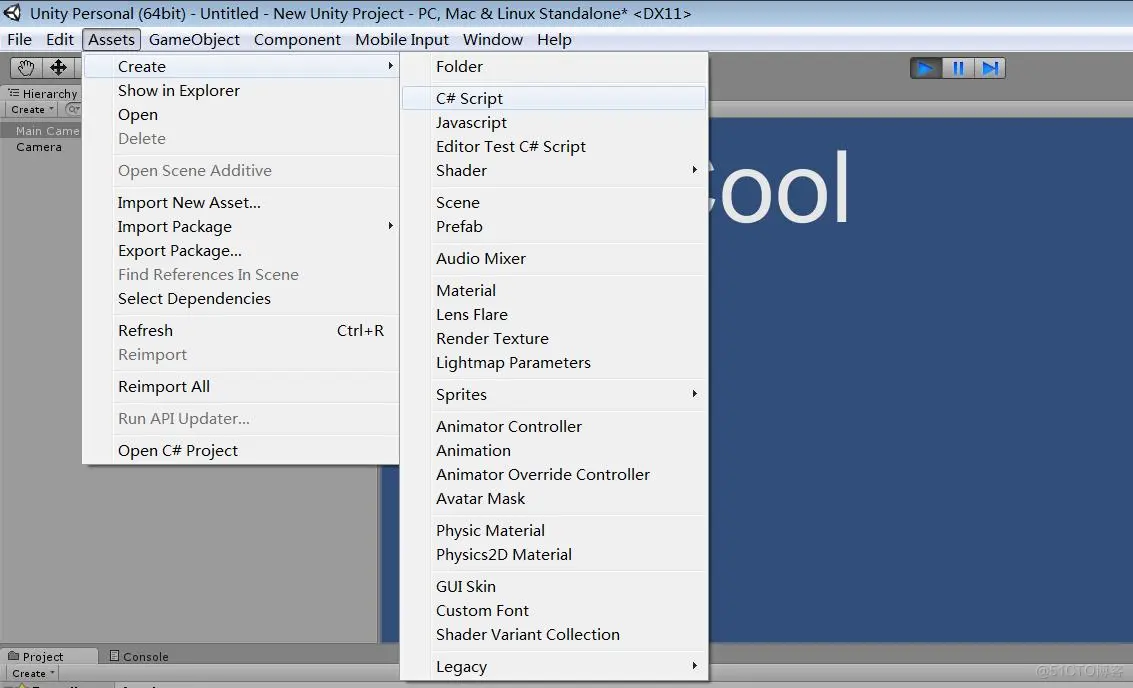Image resolution: width=1133 pixels, height=688 pixels.
Task: Create an Audio Mixer
Action: point(553,258)
